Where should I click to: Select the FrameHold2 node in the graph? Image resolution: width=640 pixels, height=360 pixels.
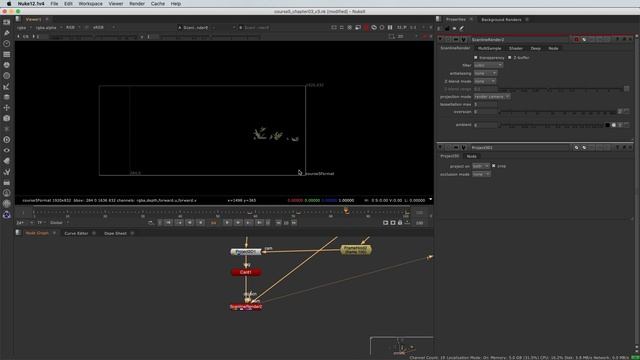pos(356,250)
